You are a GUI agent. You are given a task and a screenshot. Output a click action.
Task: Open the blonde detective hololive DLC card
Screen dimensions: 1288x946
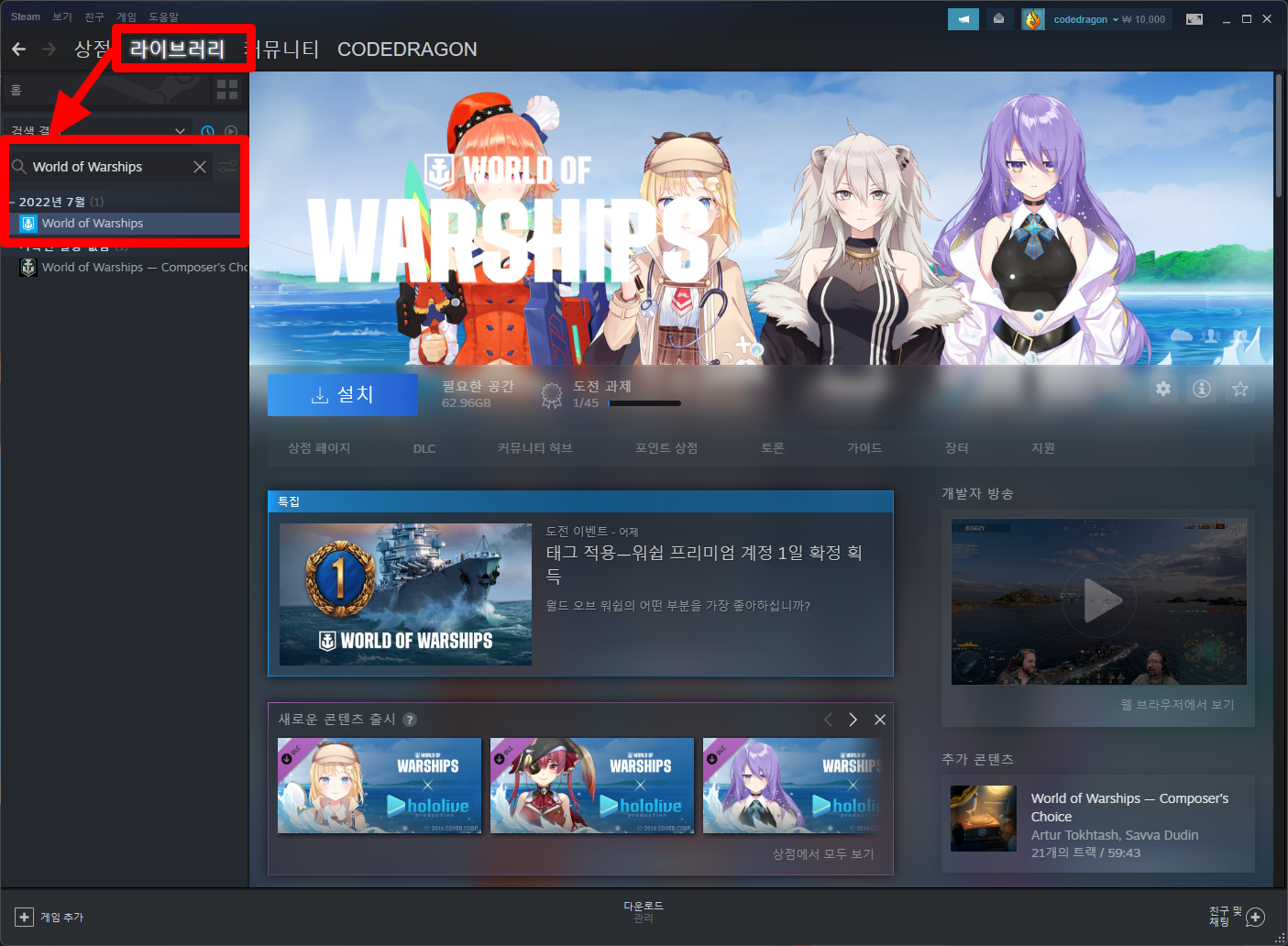coord(380,786)
